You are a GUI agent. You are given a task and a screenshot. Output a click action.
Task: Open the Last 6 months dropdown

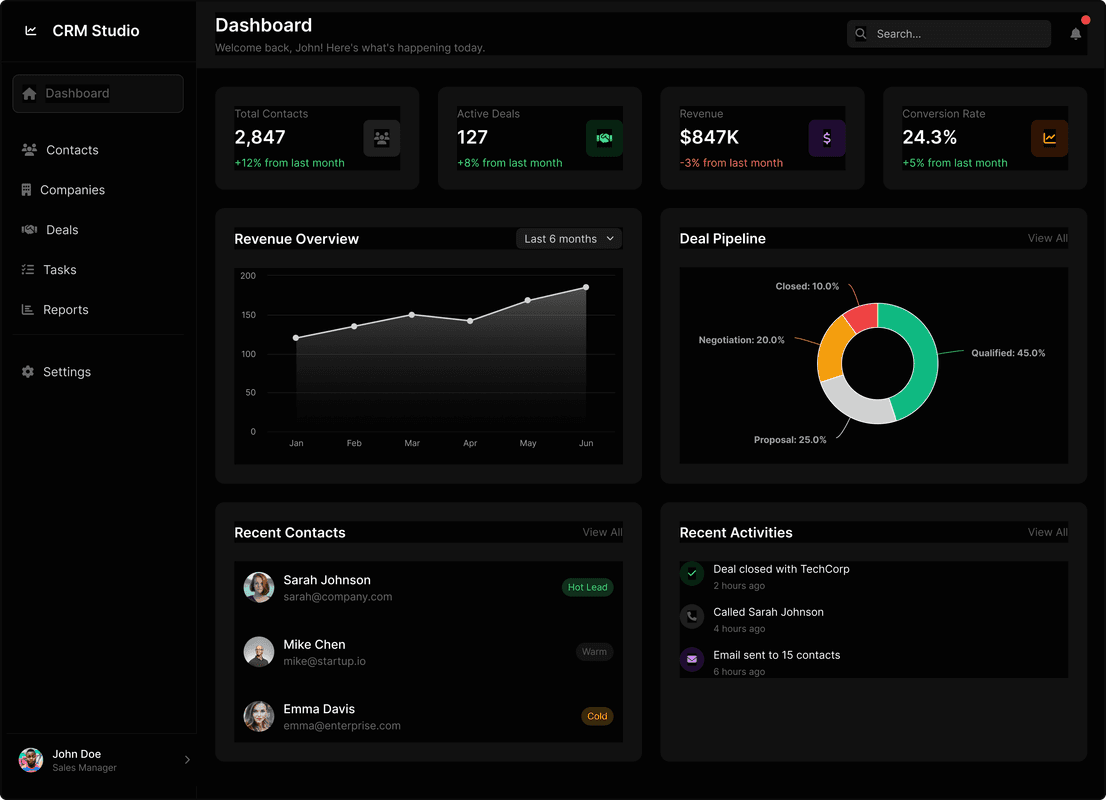[568, 238]
